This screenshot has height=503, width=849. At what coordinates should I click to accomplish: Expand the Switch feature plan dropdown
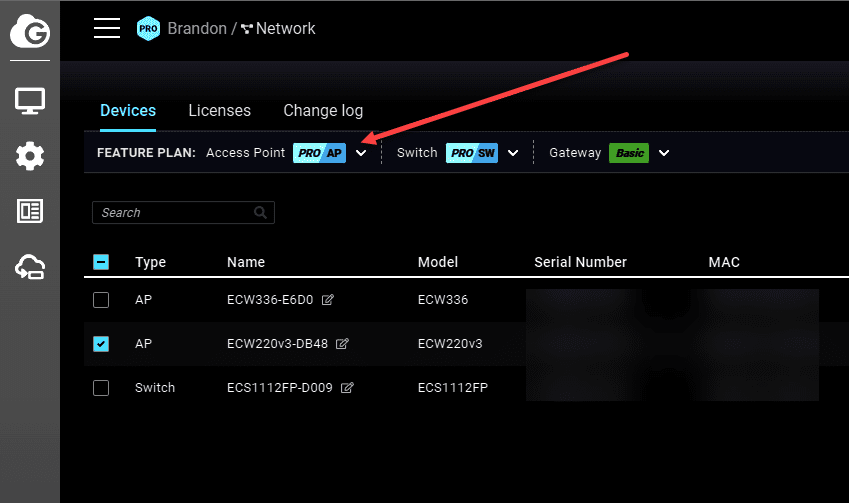[513, 153]
